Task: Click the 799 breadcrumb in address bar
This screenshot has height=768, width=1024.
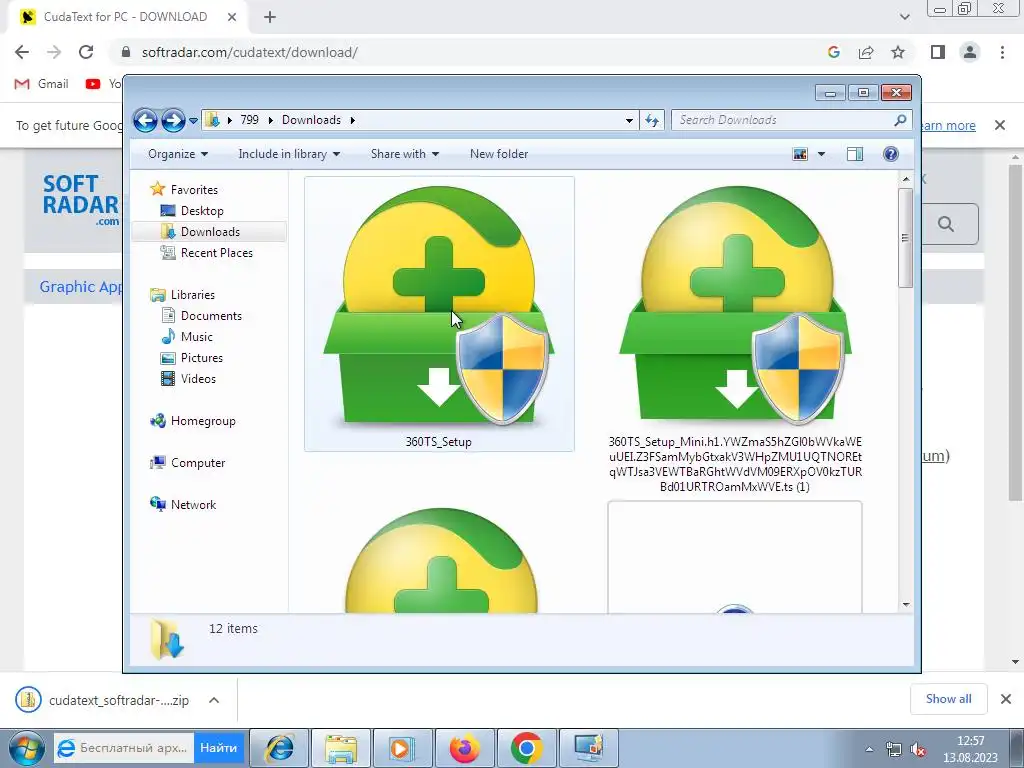Action: tap(249, 120)
